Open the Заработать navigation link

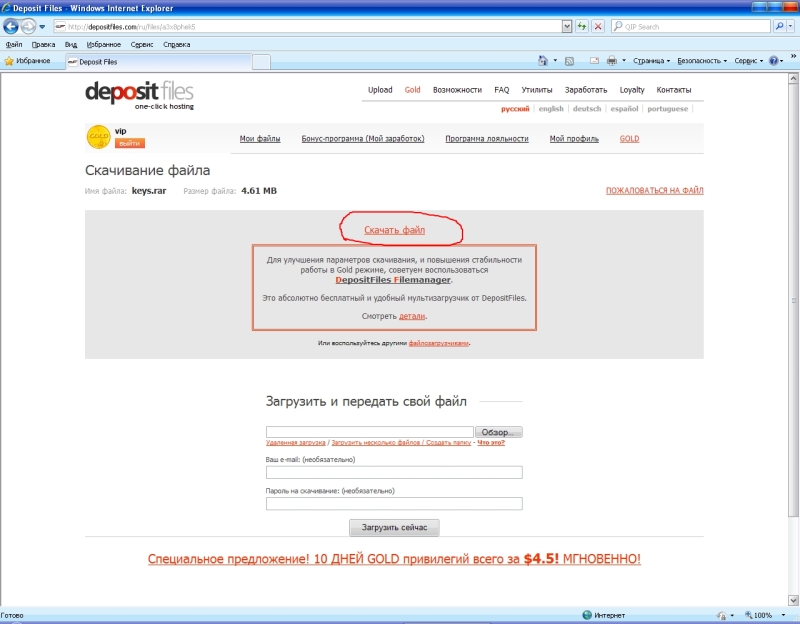[x=586, y=90]
